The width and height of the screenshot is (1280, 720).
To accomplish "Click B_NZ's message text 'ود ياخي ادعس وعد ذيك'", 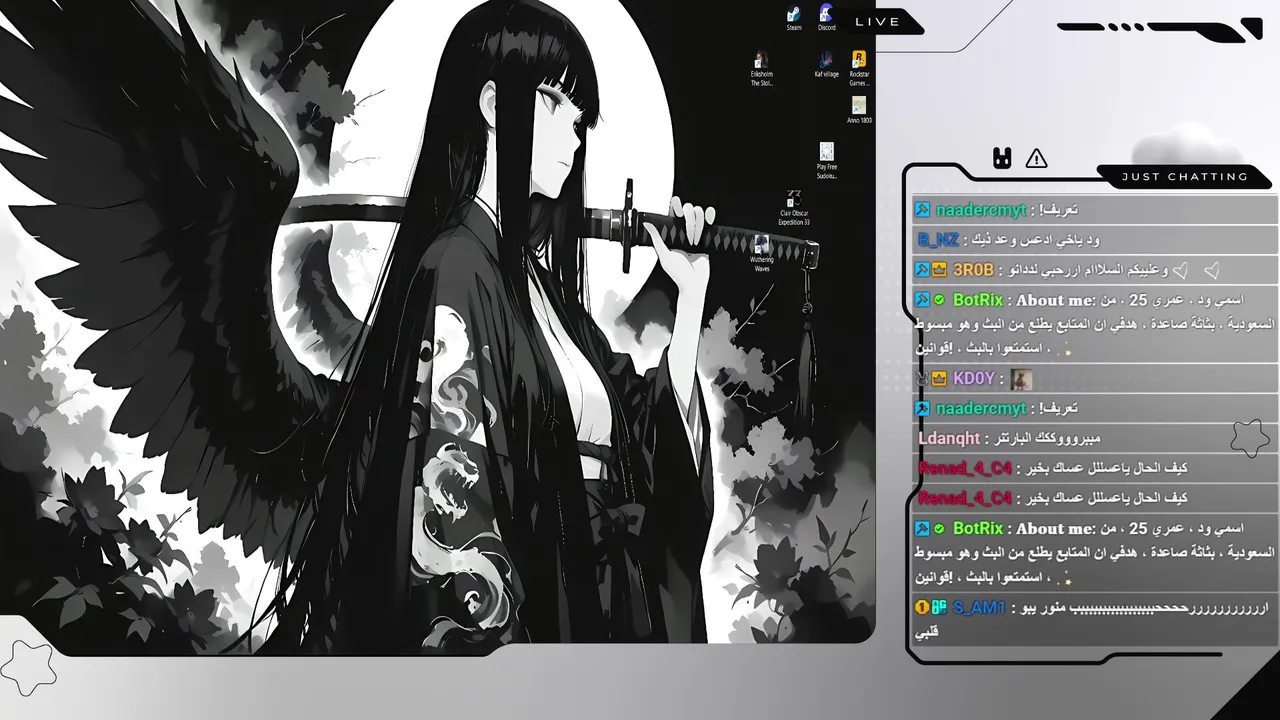I will 1036,240.
